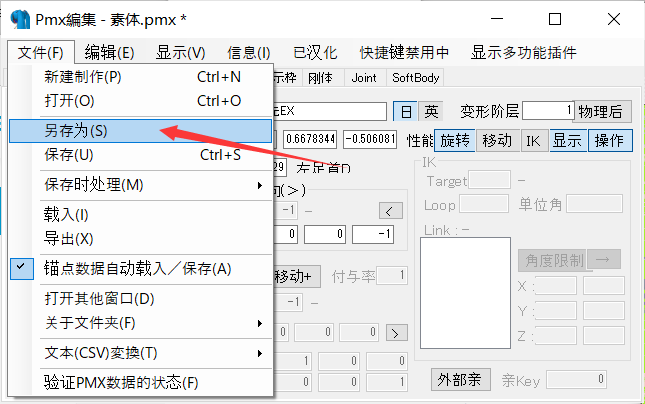Screen dimensions: 645x404
Task: Select 验证PMX数据的状态 menu entry
Action: point(140,383)
